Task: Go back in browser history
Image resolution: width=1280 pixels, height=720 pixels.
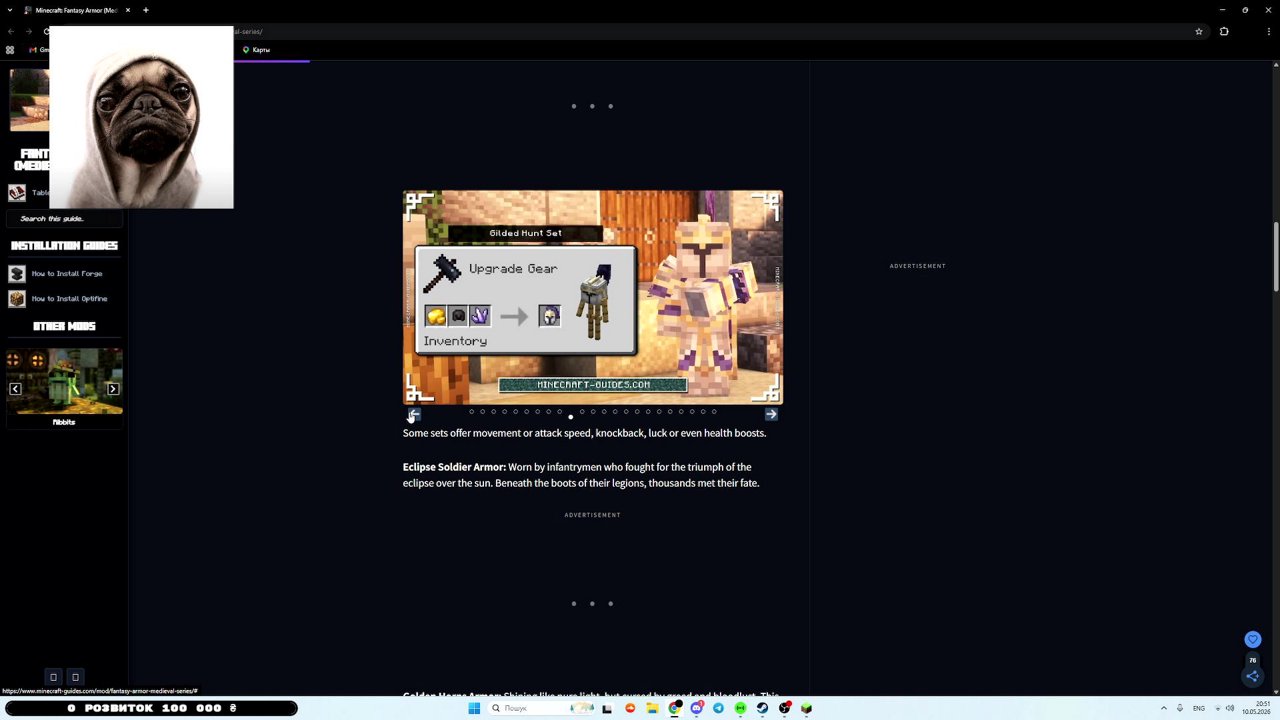Action: point(11,31)
